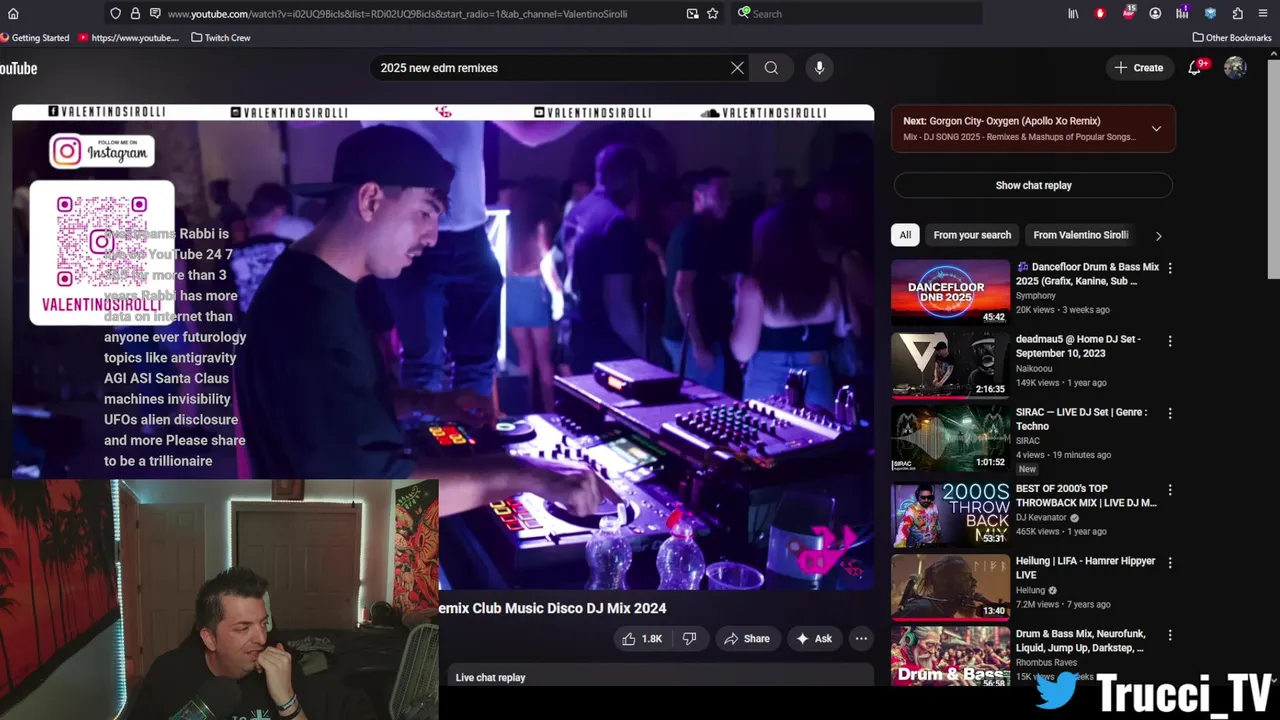Open the tracking protection shield icon
1280x720 pixels.
click(116, 14)
